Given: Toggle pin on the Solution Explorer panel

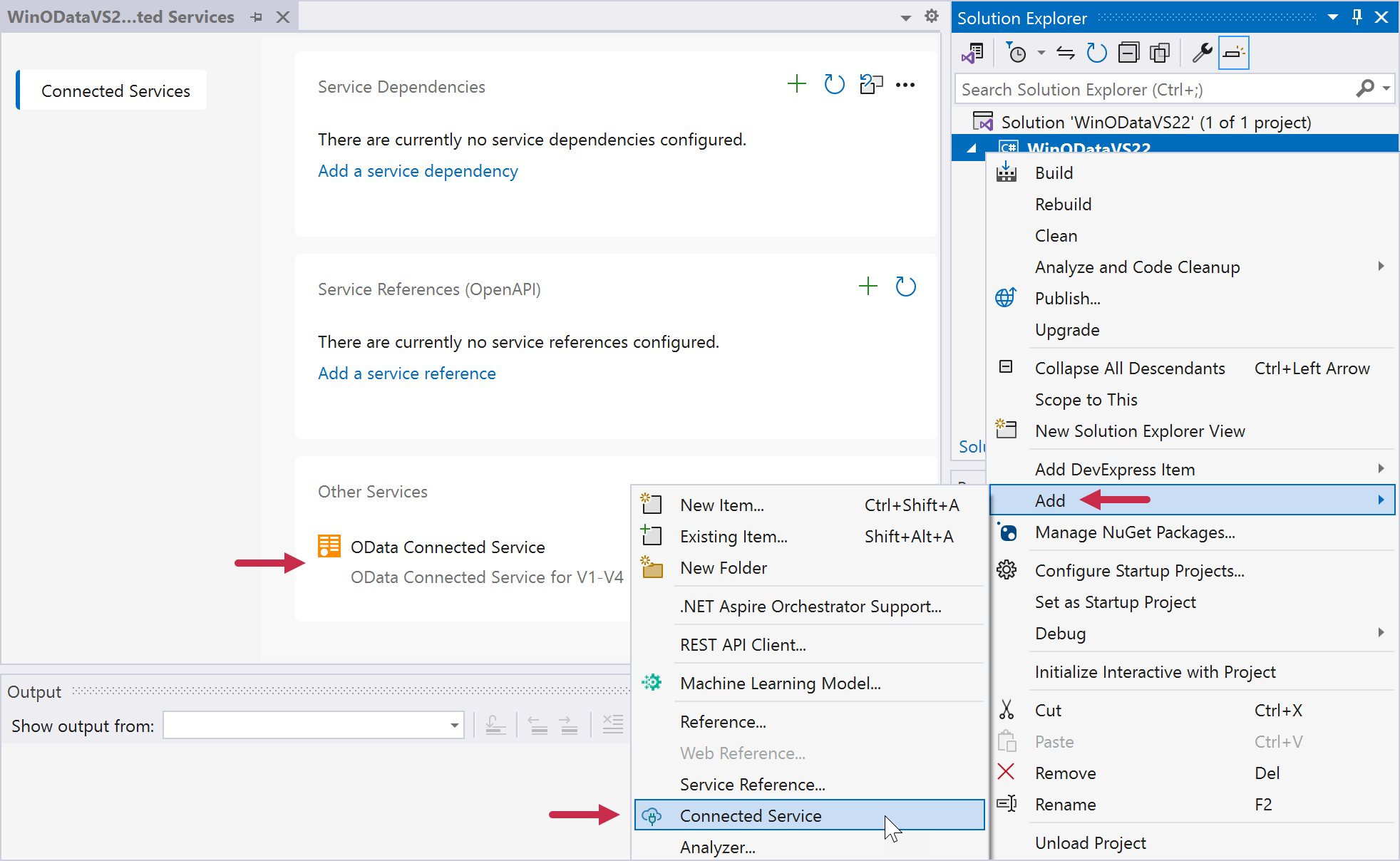Looking at the screenshot, I should (x=1357, y=17).
